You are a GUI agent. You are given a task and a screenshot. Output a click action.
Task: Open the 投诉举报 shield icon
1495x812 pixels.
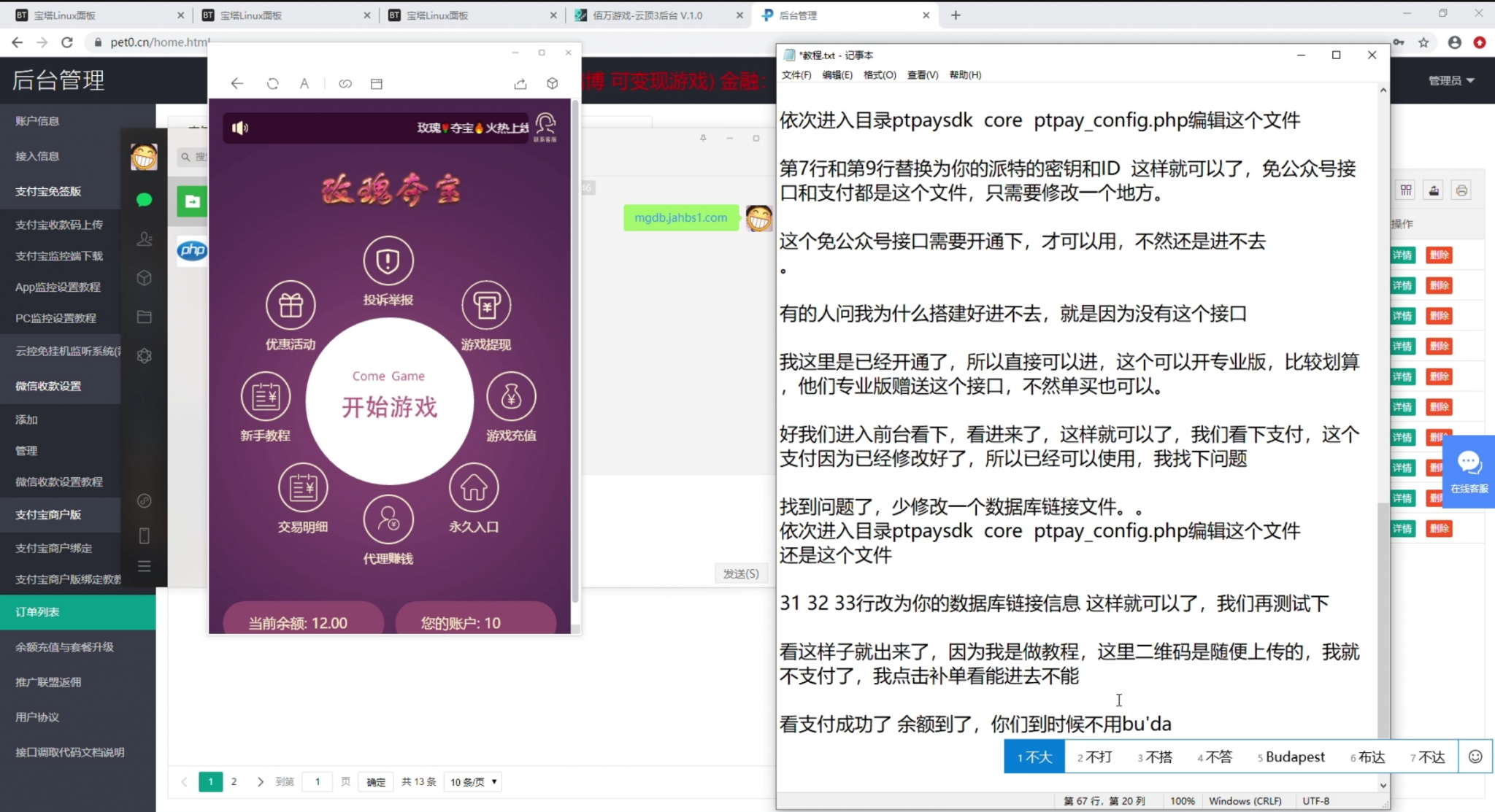[x=388, y=261]
